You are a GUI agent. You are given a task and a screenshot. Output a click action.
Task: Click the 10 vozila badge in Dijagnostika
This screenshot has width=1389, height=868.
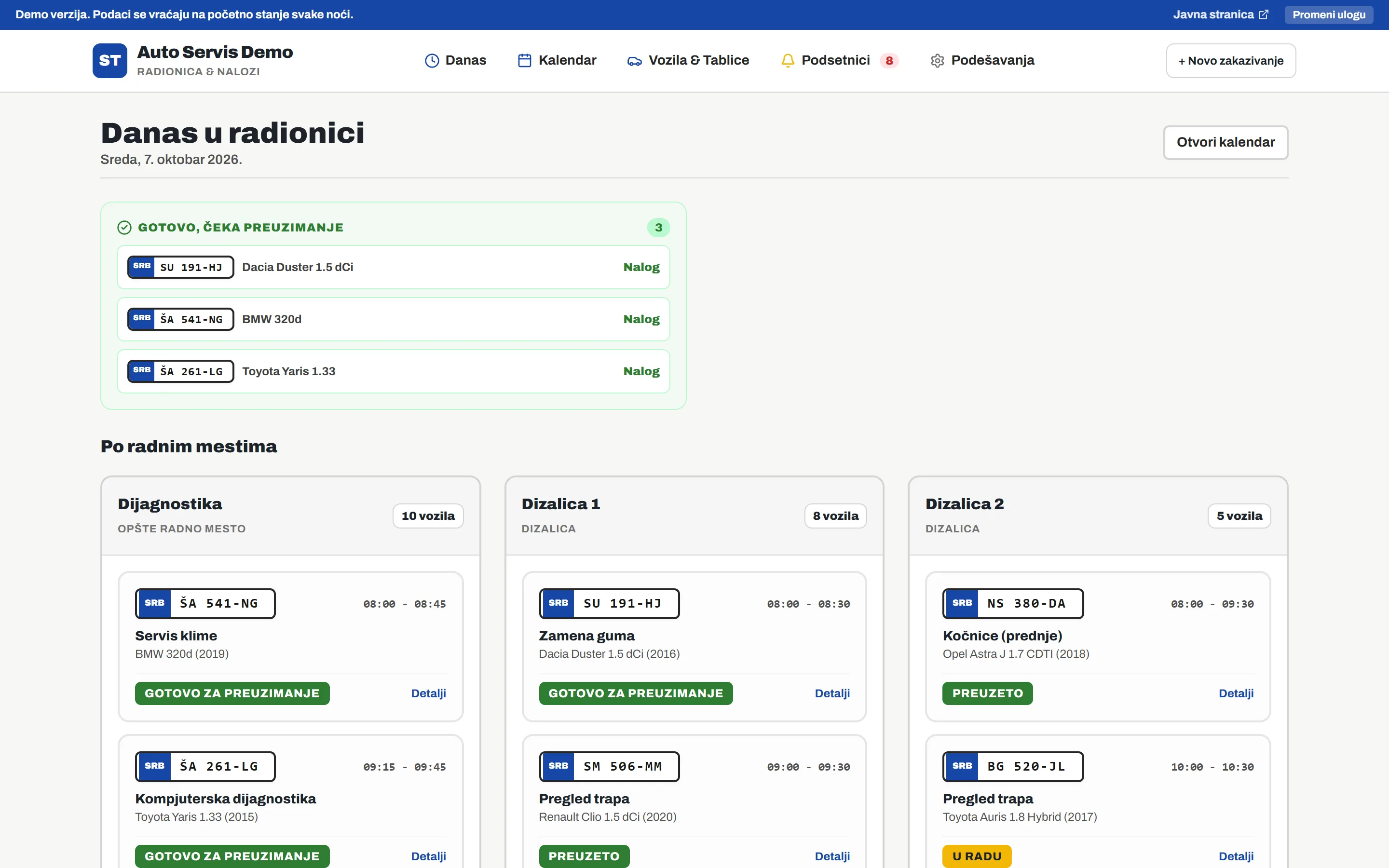click(x=428, y=516)
